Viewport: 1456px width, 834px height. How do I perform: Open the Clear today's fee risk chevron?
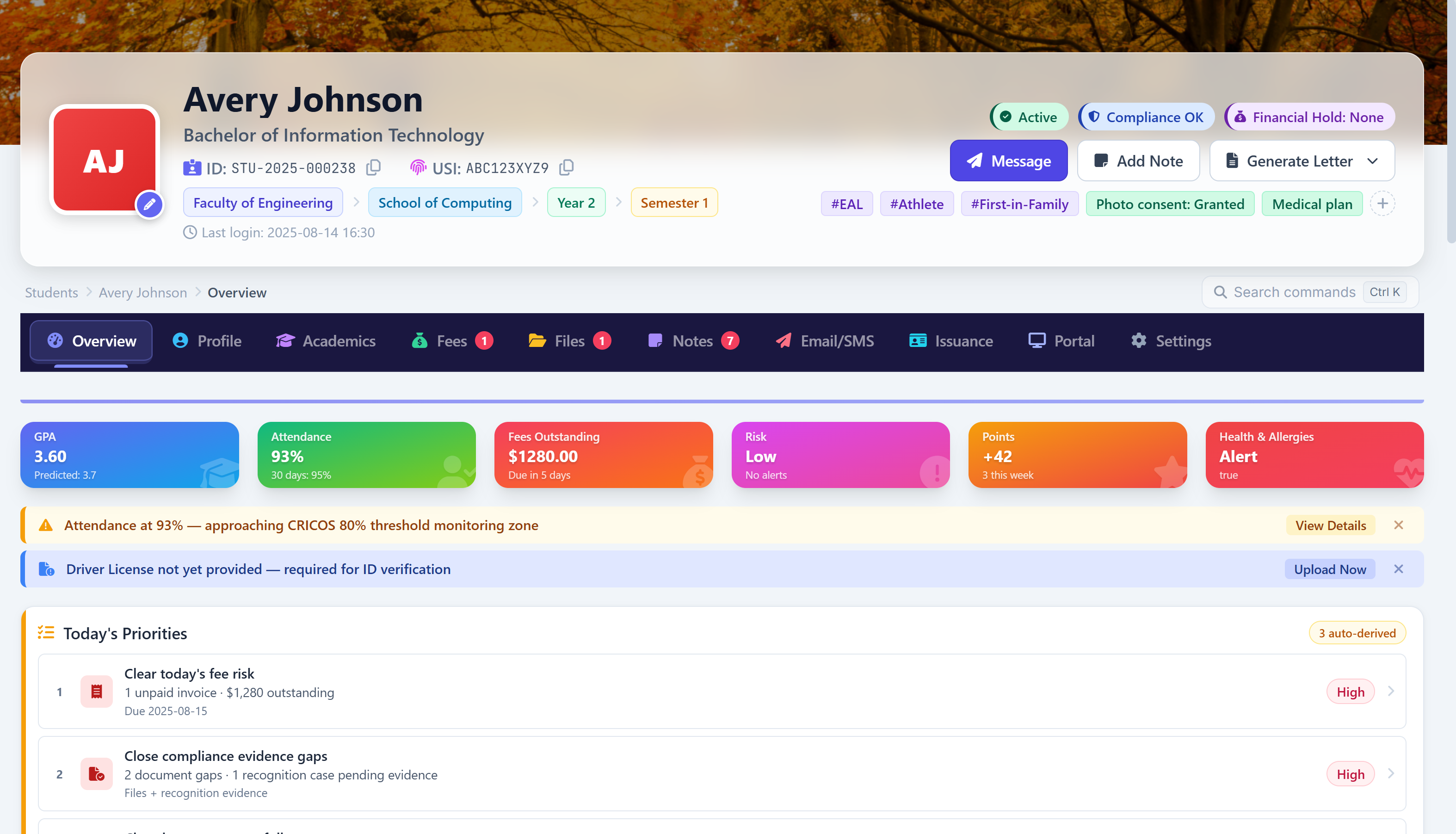point(1391,692)
